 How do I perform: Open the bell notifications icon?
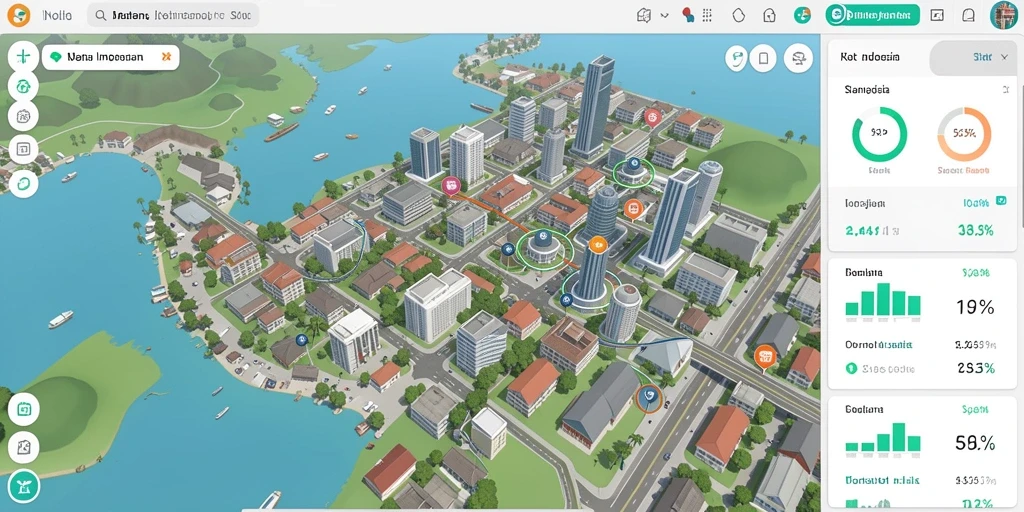969,15
